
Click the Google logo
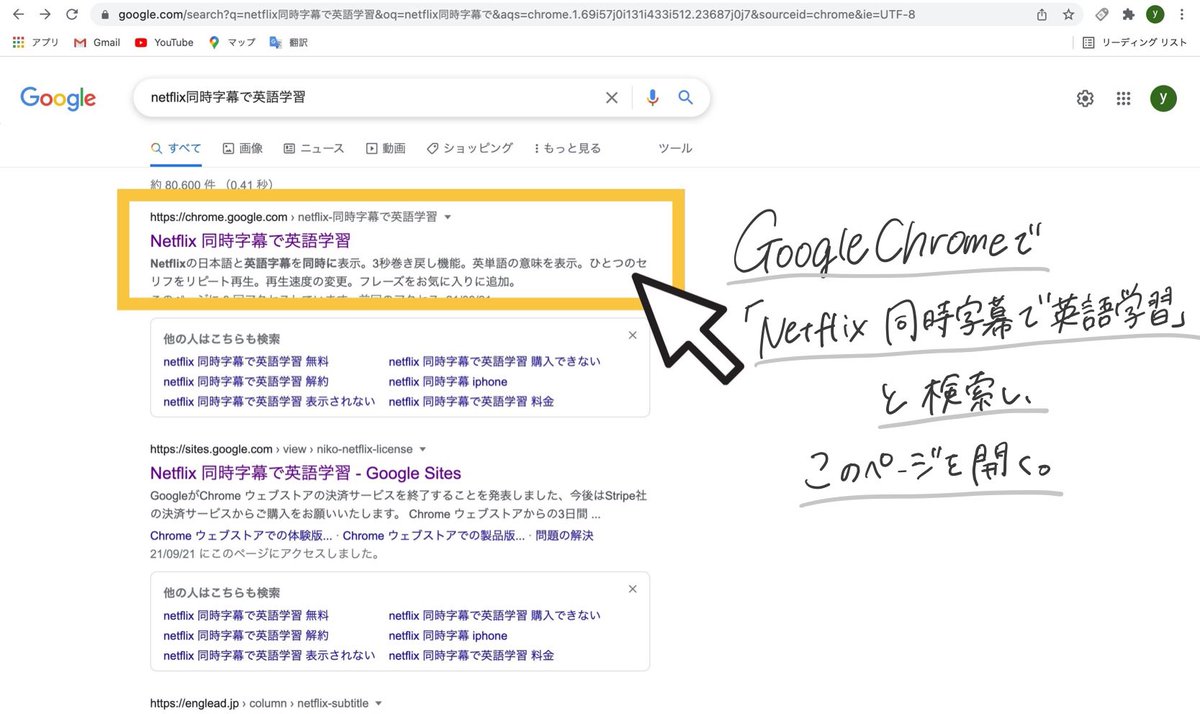(x=58, y=98)
